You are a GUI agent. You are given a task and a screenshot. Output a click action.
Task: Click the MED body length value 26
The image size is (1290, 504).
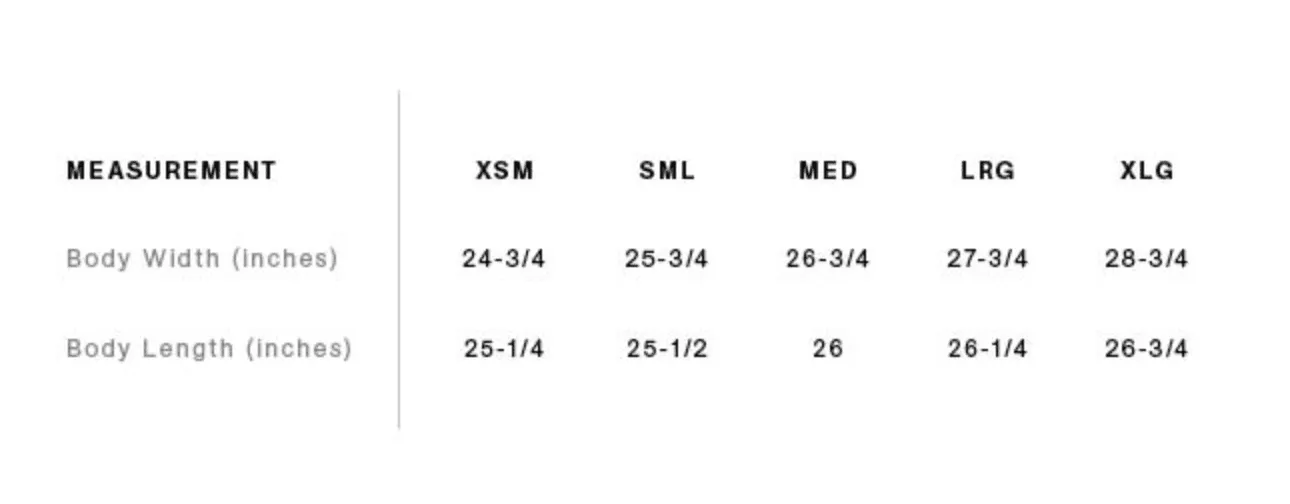pyautogui.click(x=828, y=349)
